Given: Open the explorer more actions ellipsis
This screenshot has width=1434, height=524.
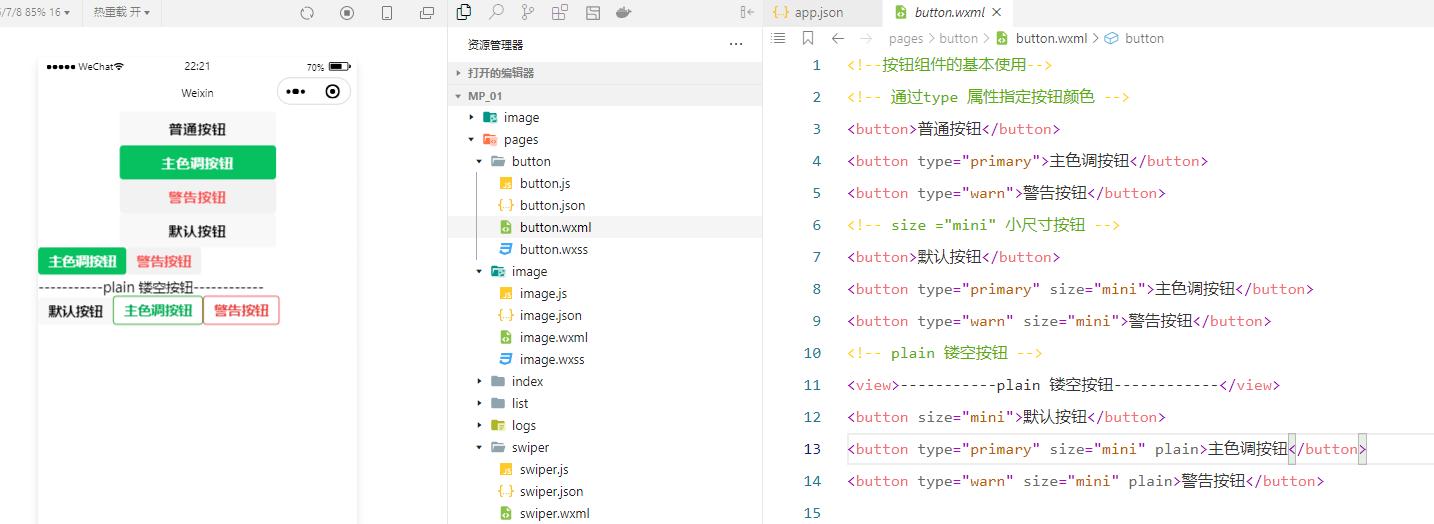Looking at the screenshot, I should [736, 45].
